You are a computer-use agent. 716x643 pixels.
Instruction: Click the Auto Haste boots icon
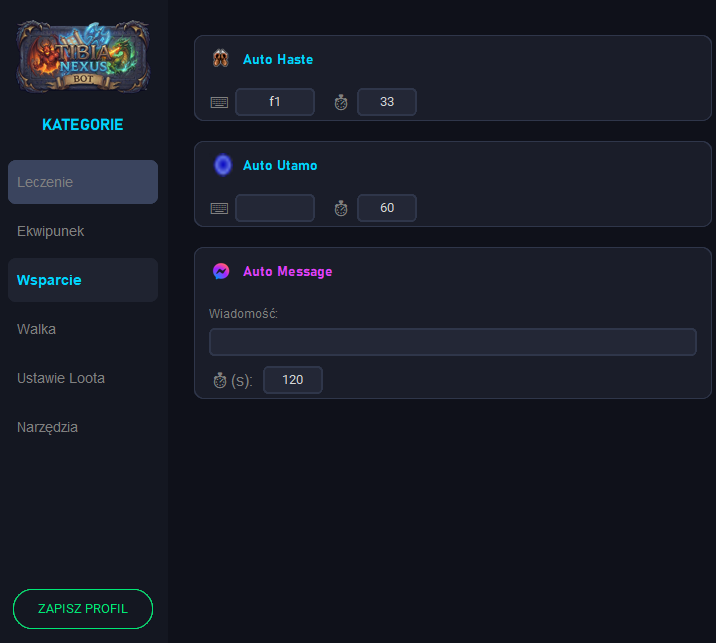click(x=221, y=59)
